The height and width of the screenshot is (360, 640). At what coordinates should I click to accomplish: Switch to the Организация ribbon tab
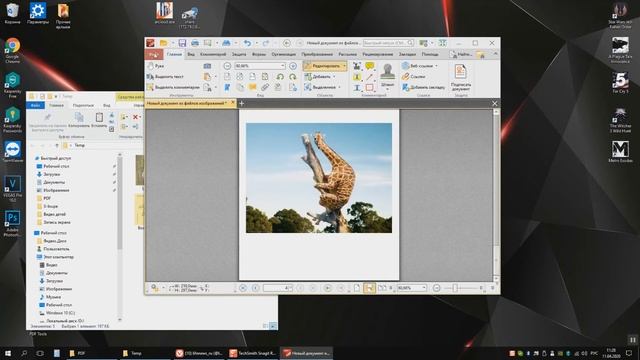[283, 54]
